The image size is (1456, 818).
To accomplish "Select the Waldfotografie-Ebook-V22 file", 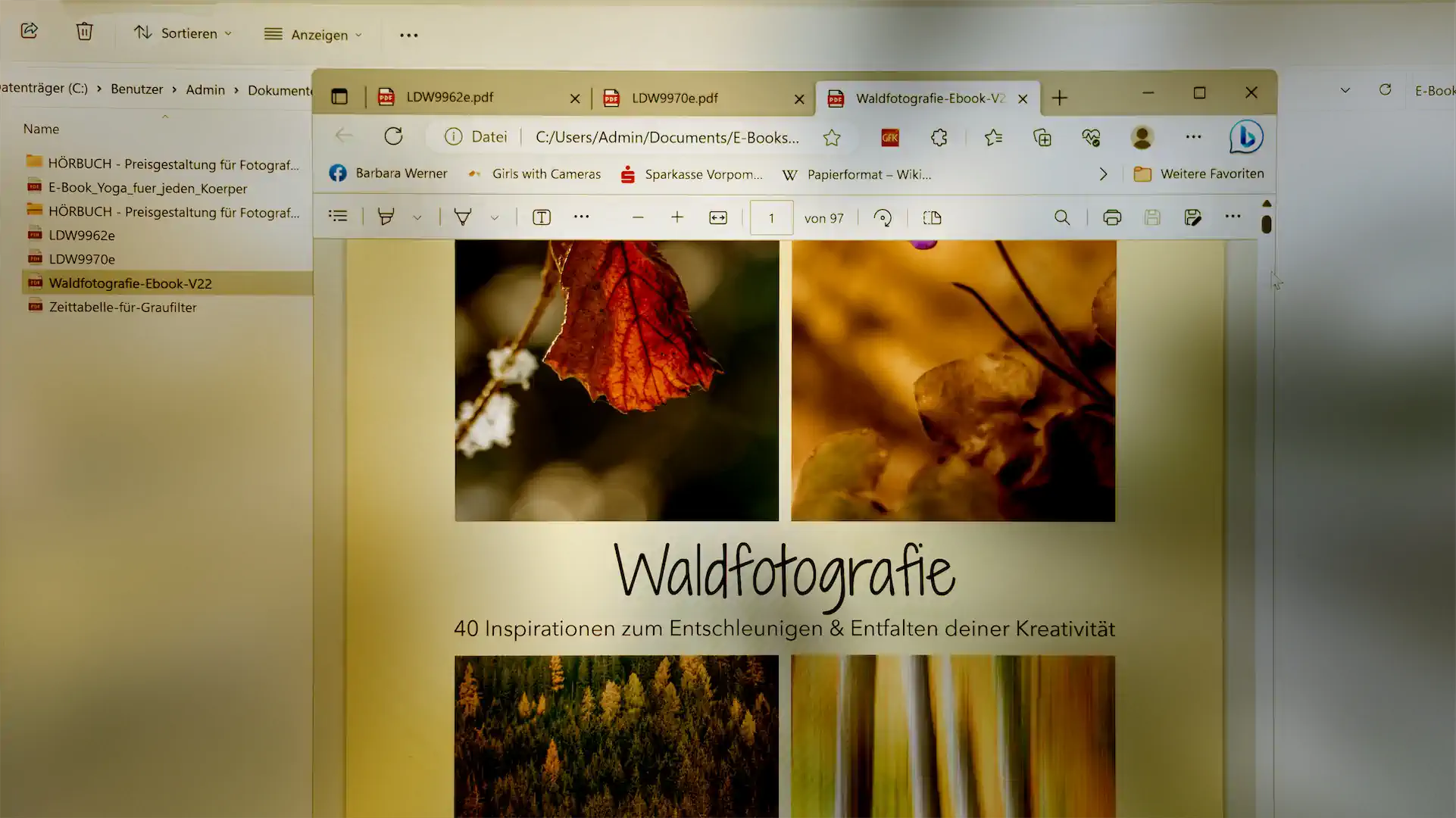I will (x=167, y=283).
